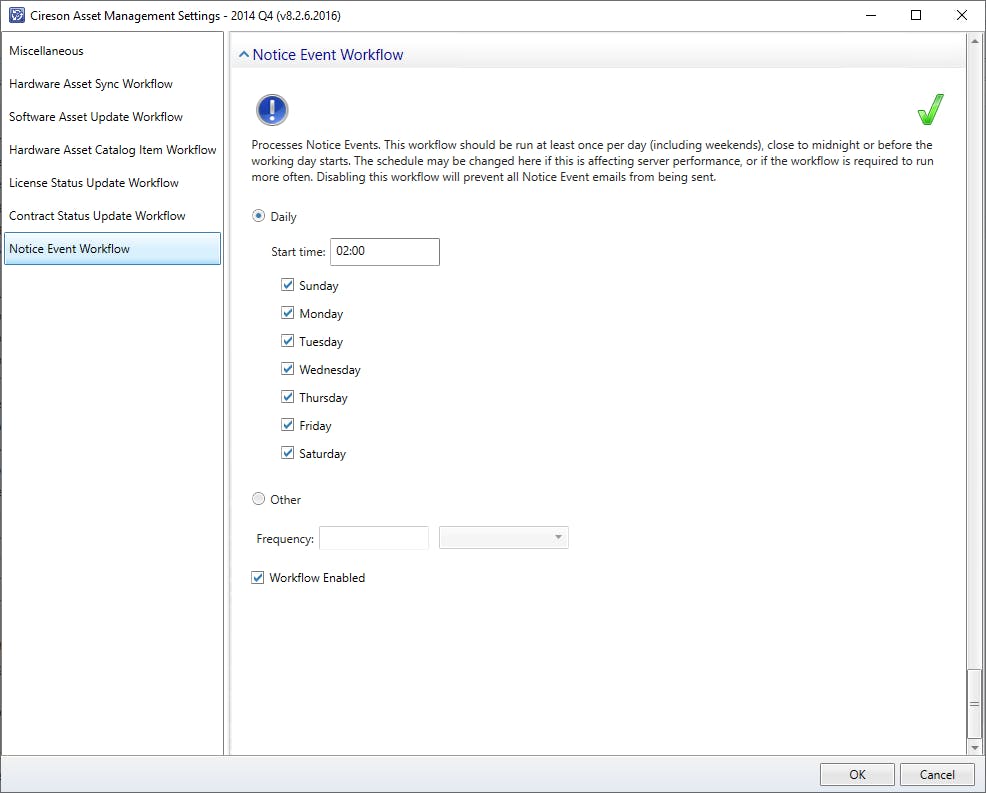Choose the Other schedule radio button

[x=259, y=499]
